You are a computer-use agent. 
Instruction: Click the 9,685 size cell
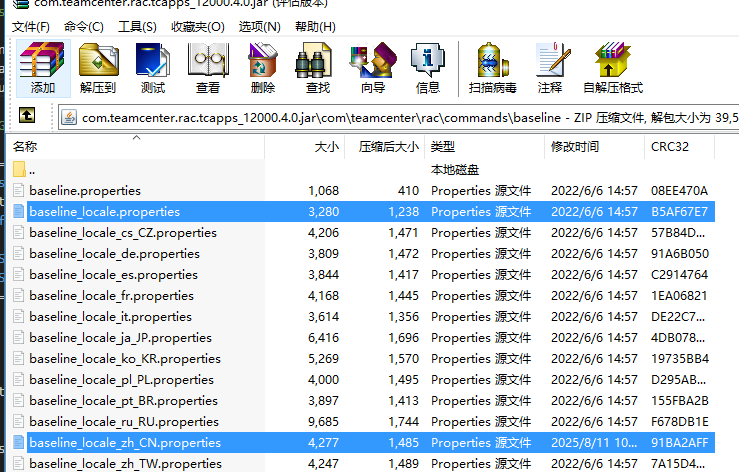tap(323, 422)
